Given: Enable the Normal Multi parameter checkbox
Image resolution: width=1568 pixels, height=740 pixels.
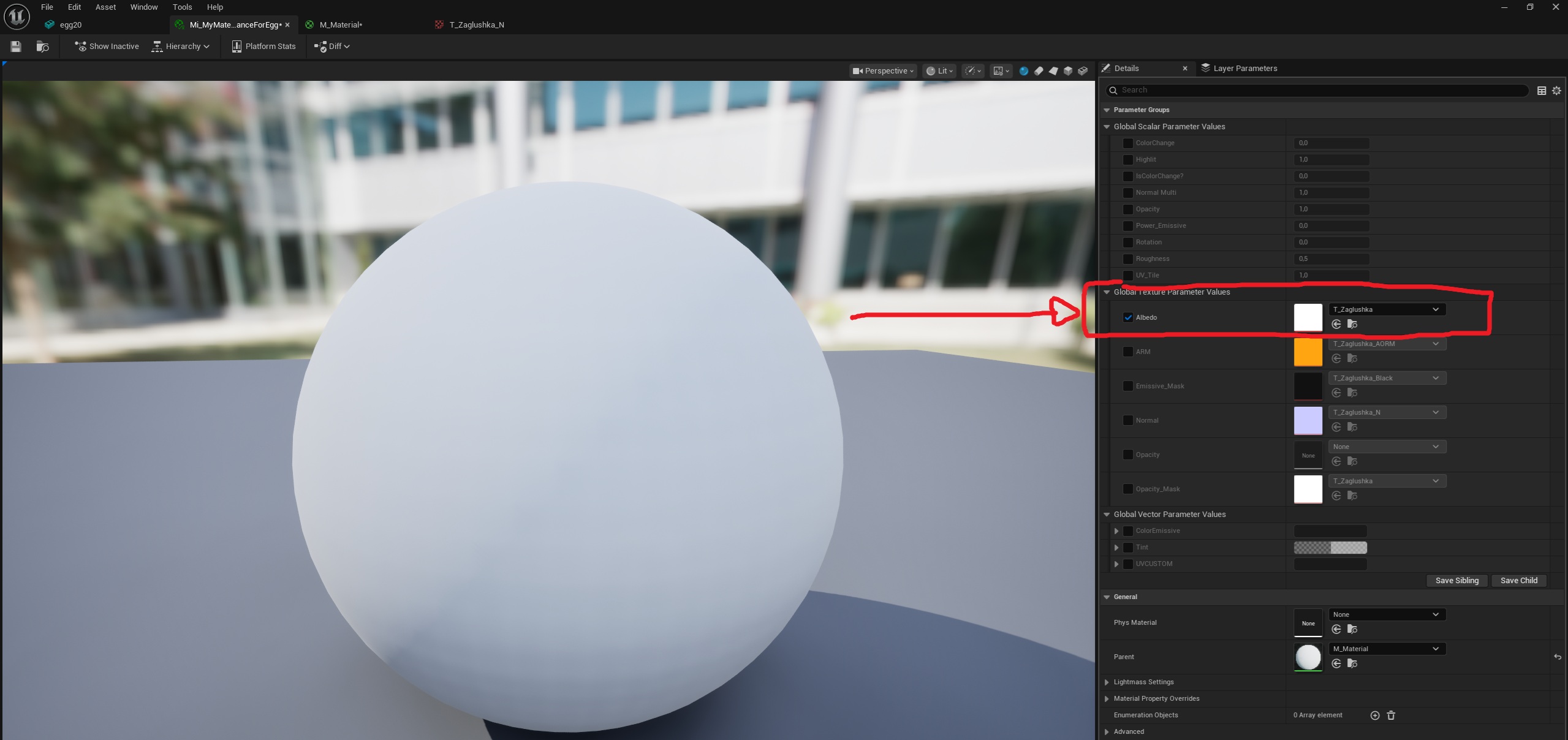Looking at the screenshot, I should click(x=1127, y=193).
